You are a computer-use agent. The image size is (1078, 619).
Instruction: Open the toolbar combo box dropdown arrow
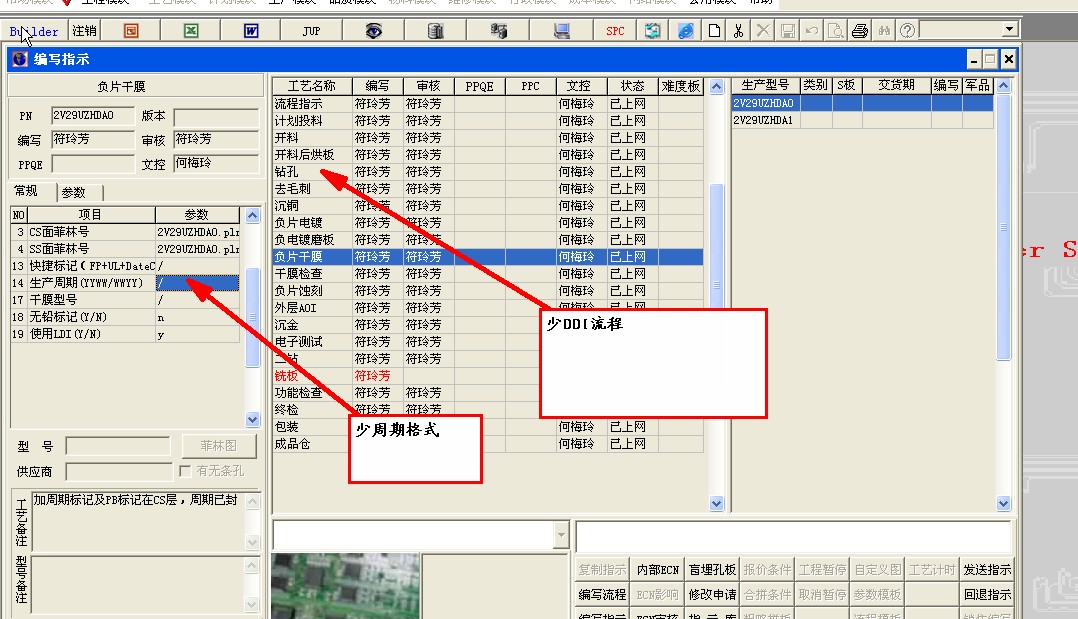1009,30
